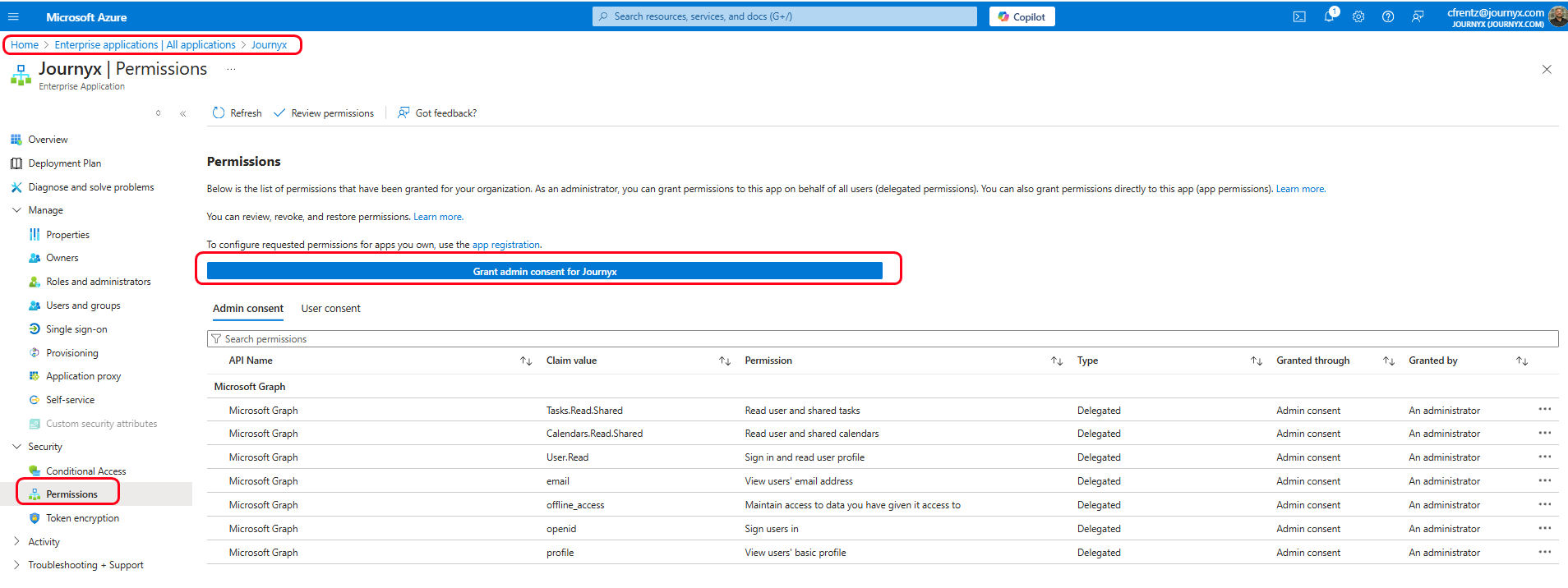Sort by Permission column
1568x588 pixels.
1057,361
